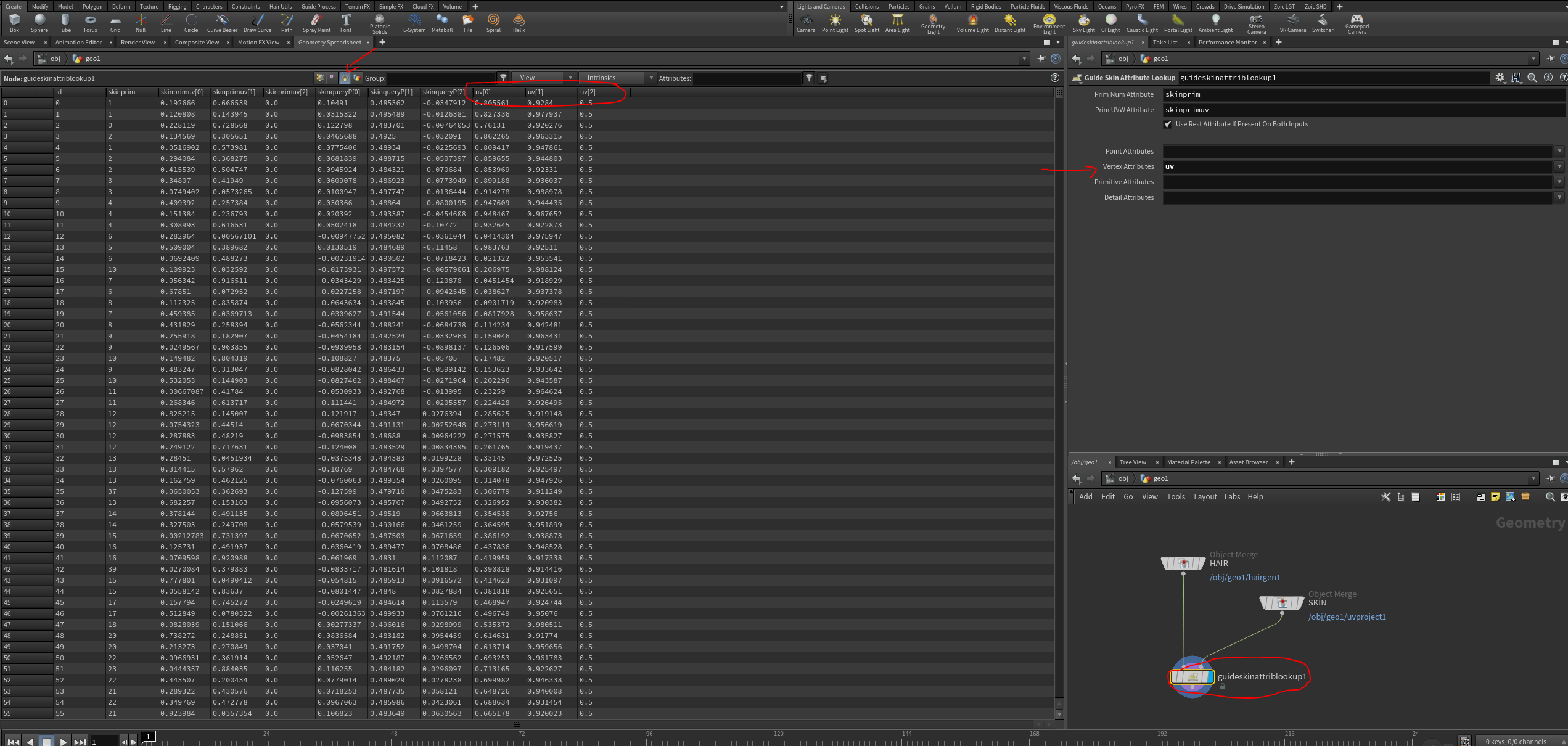This screenshot has height=746, width=1568.
Task: Add a Portal Light from the shelf
Action: tap(1178, 23)
